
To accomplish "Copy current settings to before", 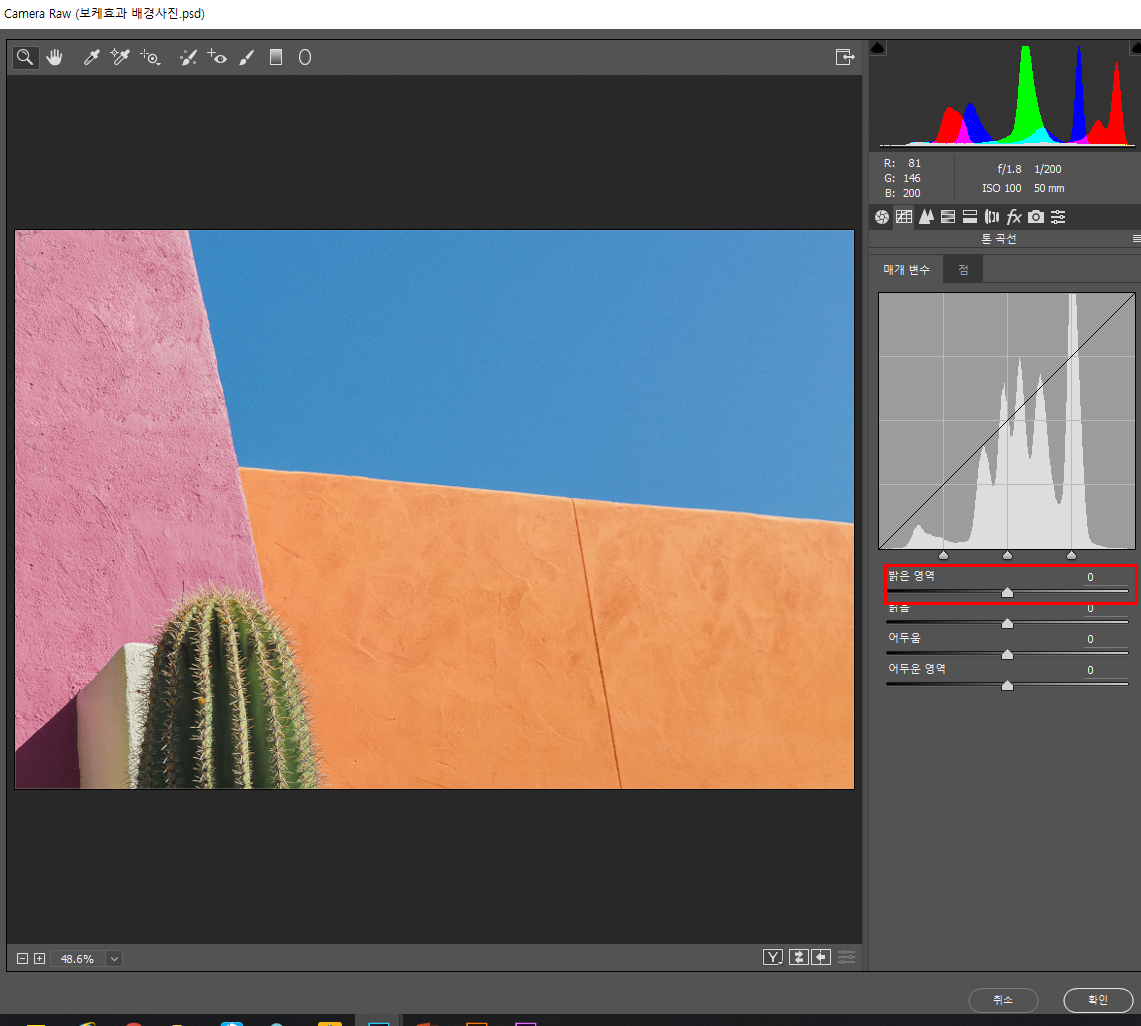I will click(821, 957).
